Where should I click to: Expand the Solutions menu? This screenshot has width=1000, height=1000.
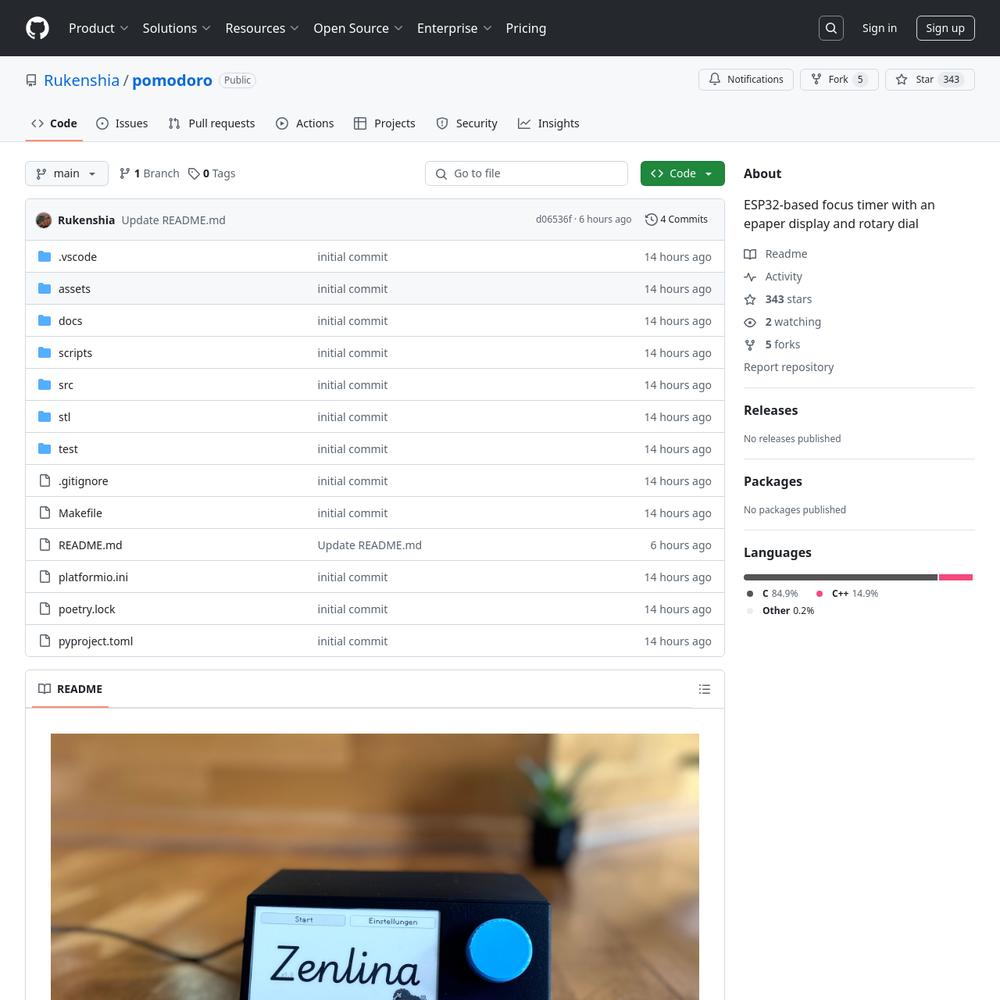(x=176, y=28)
